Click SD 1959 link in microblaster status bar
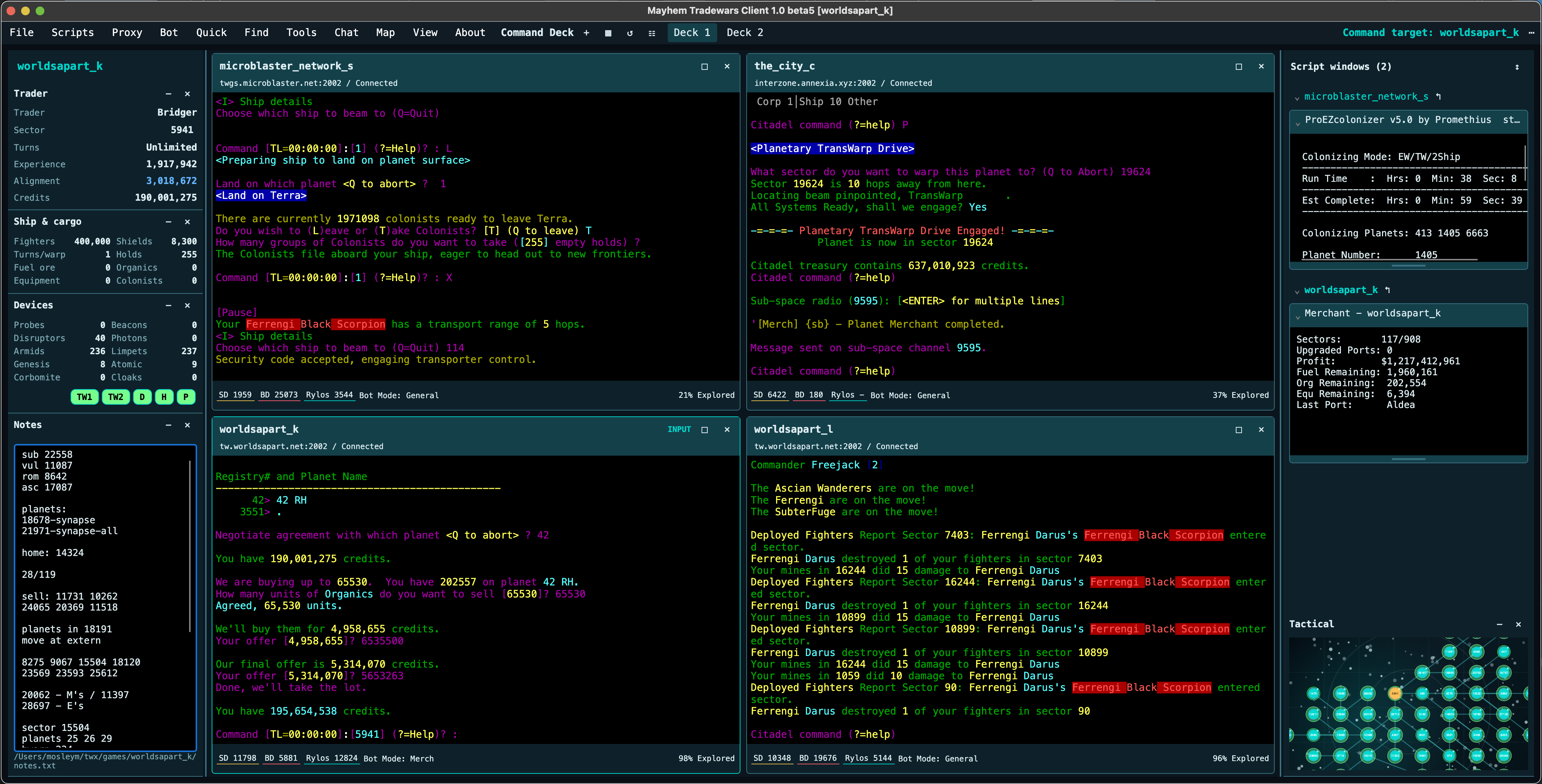 click(x=235, y=395)
